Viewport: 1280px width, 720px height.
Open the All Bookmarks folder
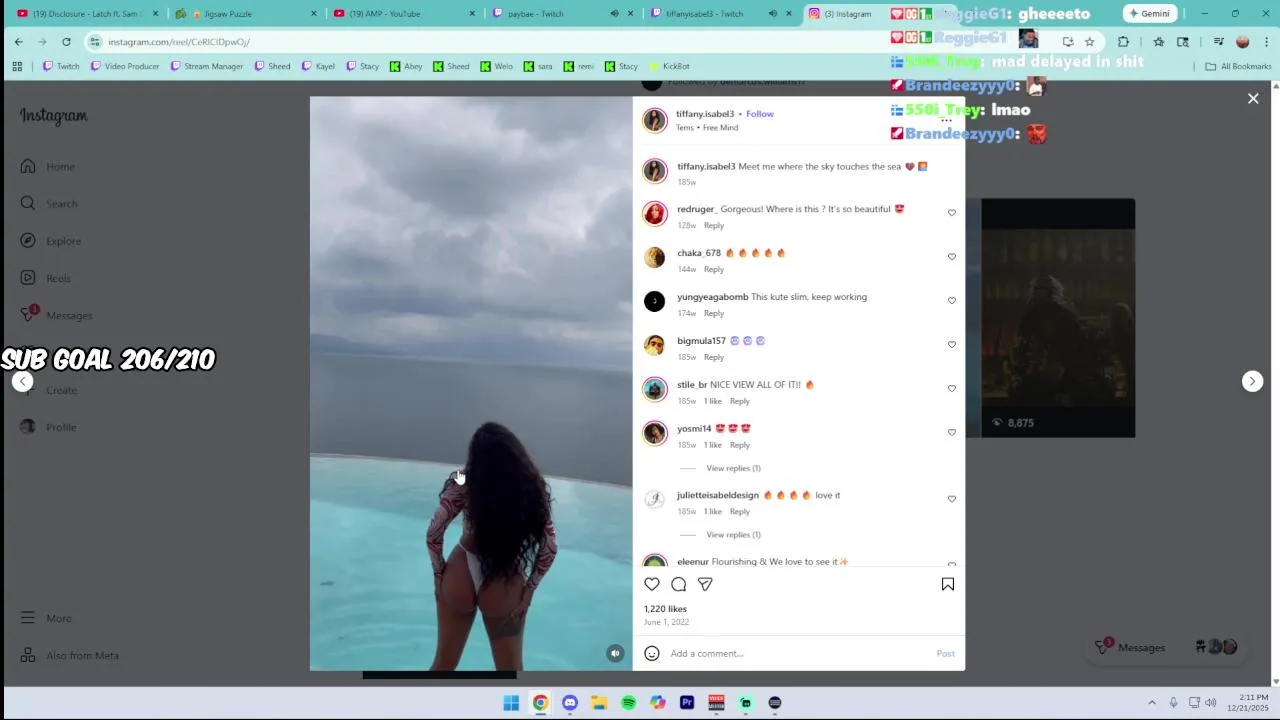1238,66
